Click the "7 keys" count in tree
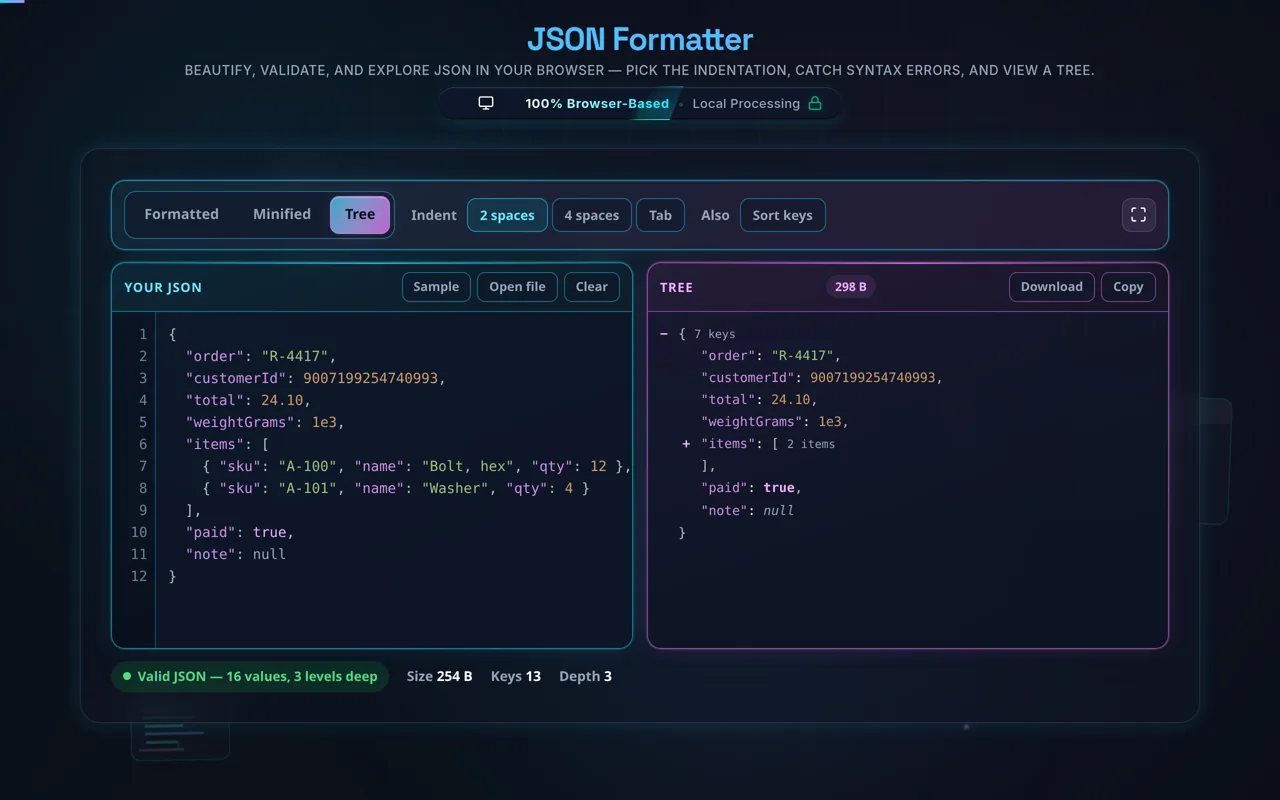 point(714,334)
